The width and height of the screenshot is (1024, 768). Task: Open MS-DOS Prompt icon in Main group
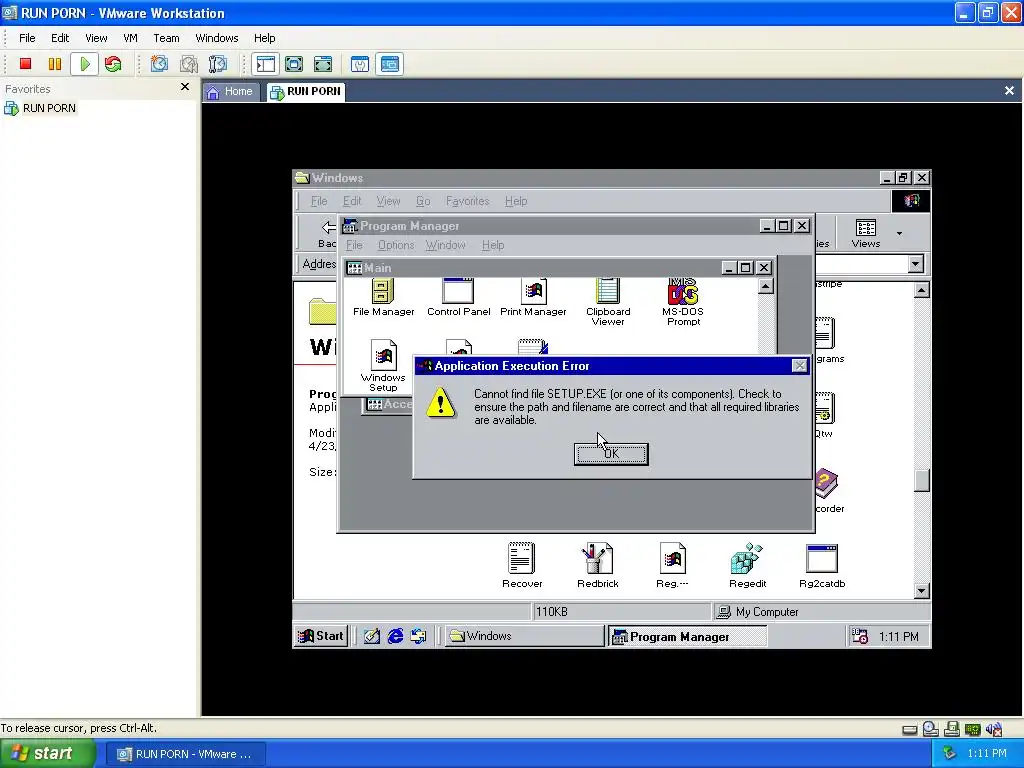(x=683, y=302)
